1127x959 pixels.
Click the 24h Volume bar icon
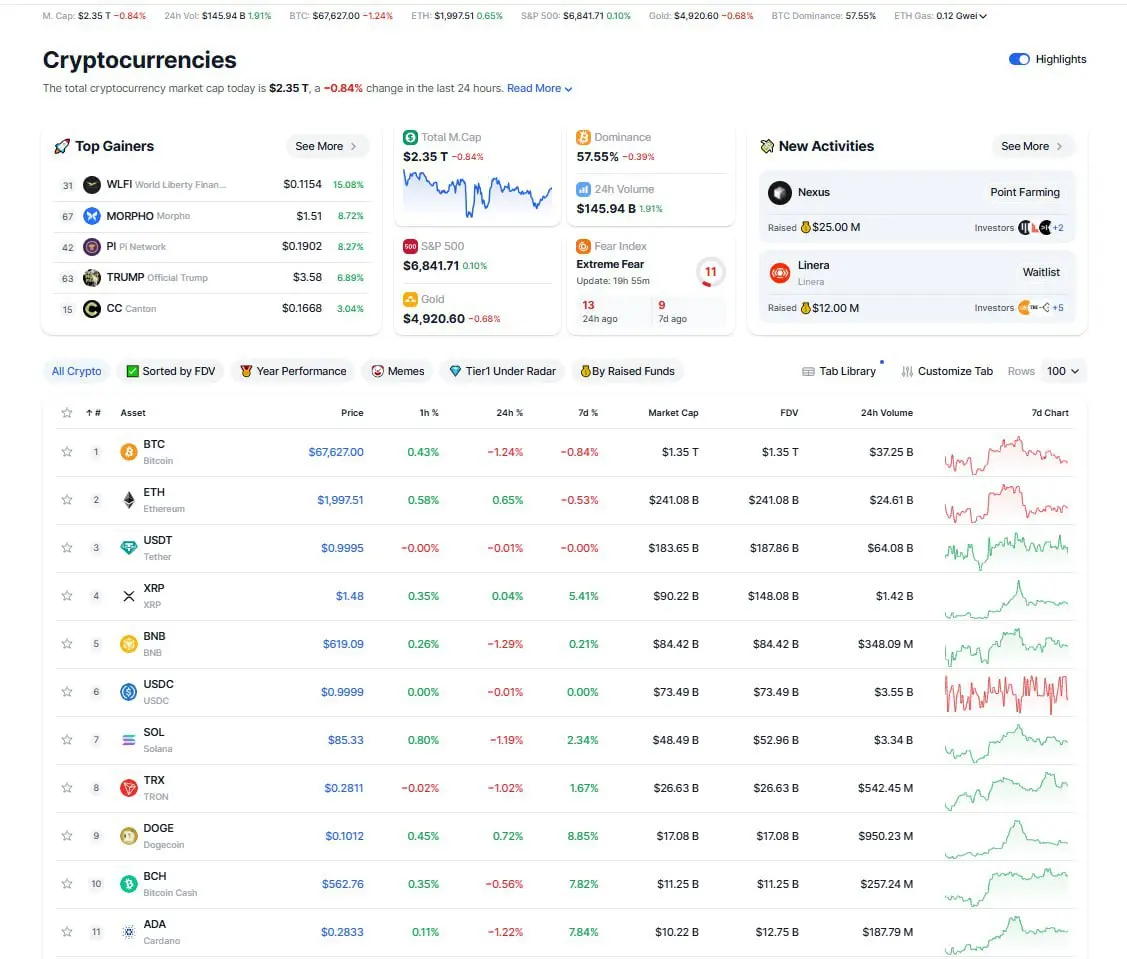tap(583, 189)
